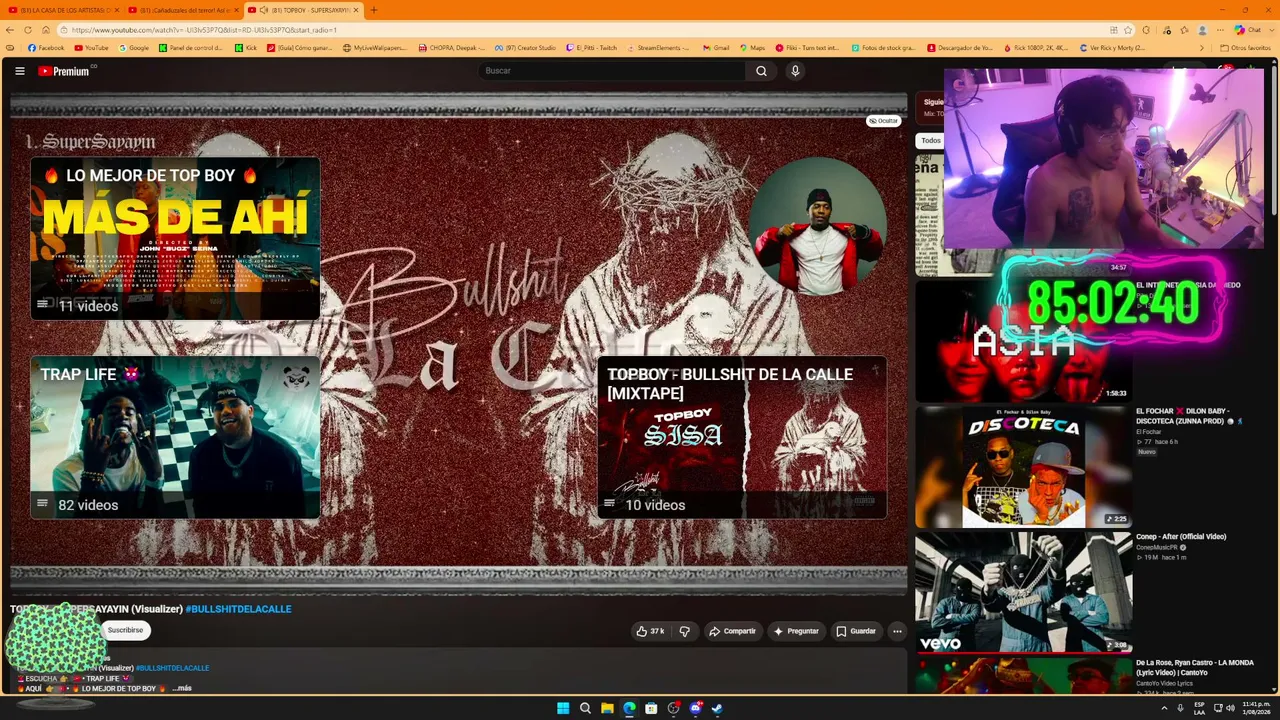Play the Conep - After video thumbnail

(1023, 592)
